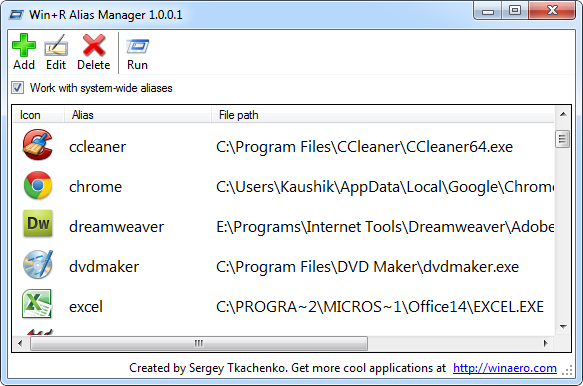Select the Excel icon in the list
Screen dimensions: 583x386
pyautogui.click(x=37, y=304)
